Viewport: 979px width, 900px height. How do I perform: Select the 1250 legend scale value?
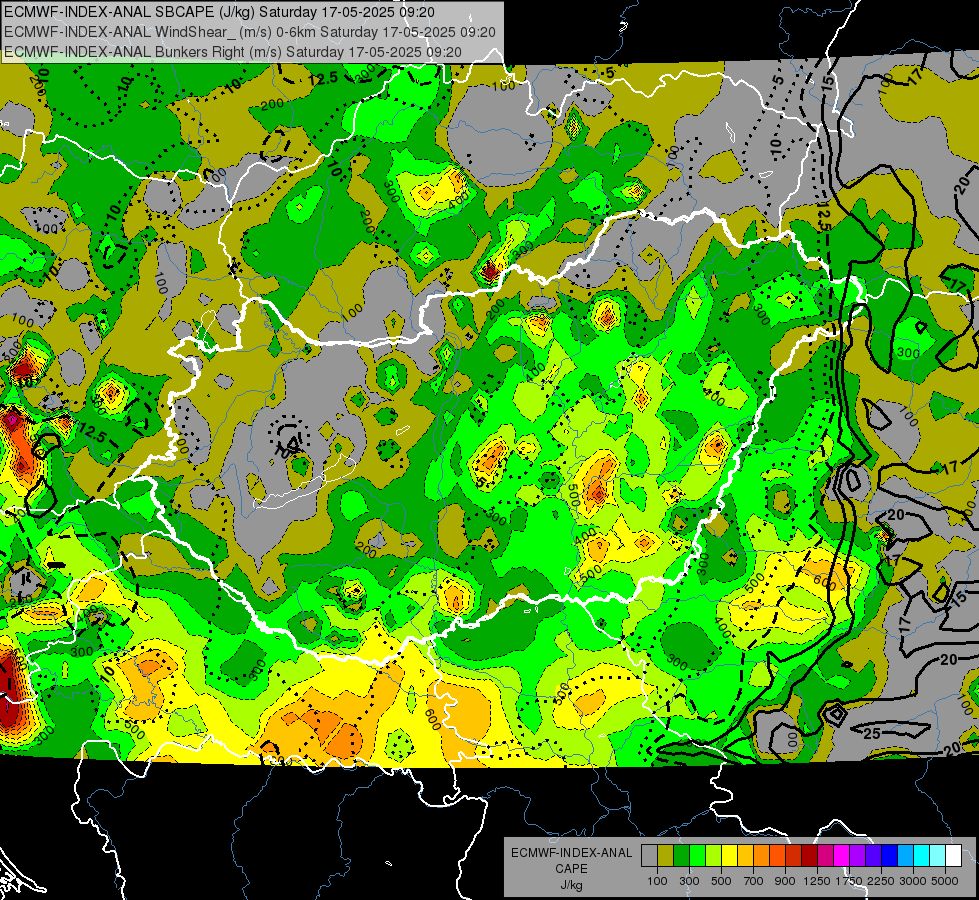pyautogui.click(x=817, y=881)
